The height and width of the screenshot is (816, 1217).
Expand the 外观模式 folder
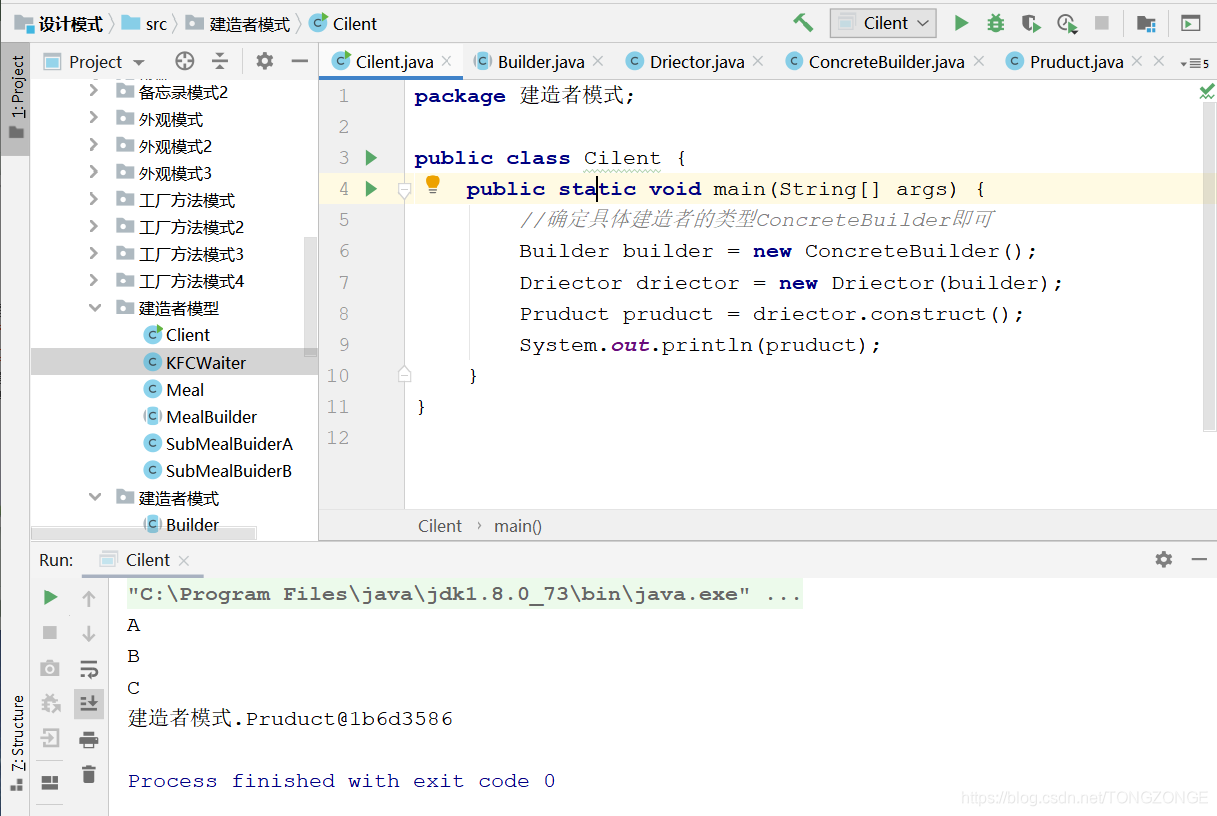pos(94,118)
